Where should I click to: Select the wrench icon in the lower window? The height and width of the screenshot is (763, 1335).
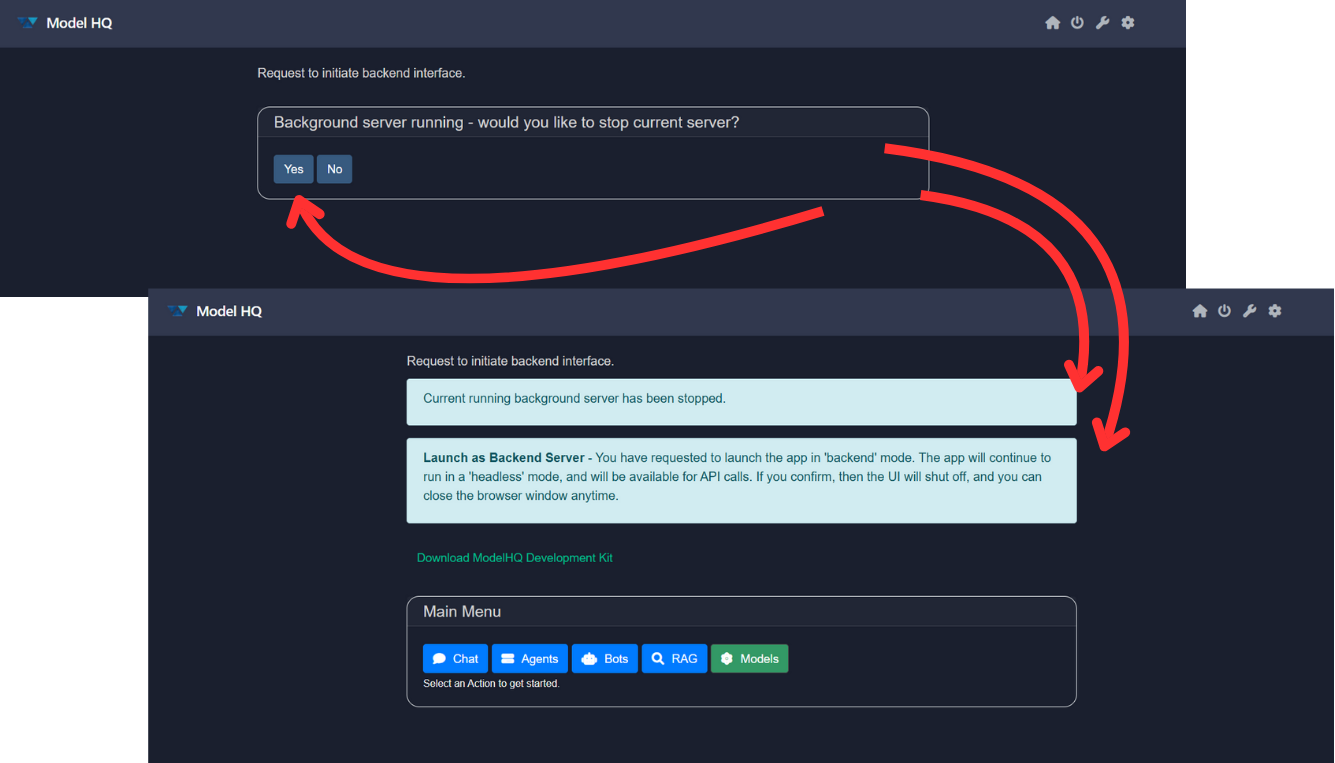pos(1249,311)
